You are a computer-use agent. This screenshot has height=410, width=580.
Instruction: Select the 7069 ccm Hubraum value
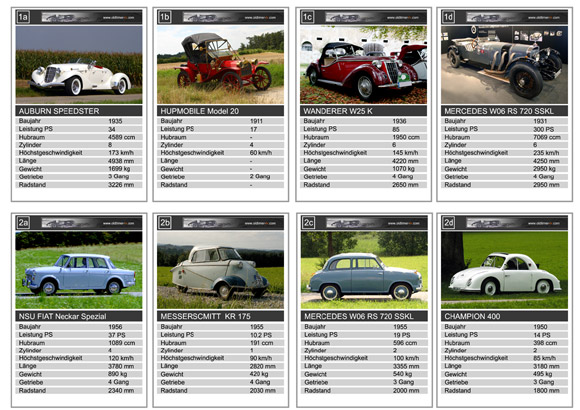point(546,137)
